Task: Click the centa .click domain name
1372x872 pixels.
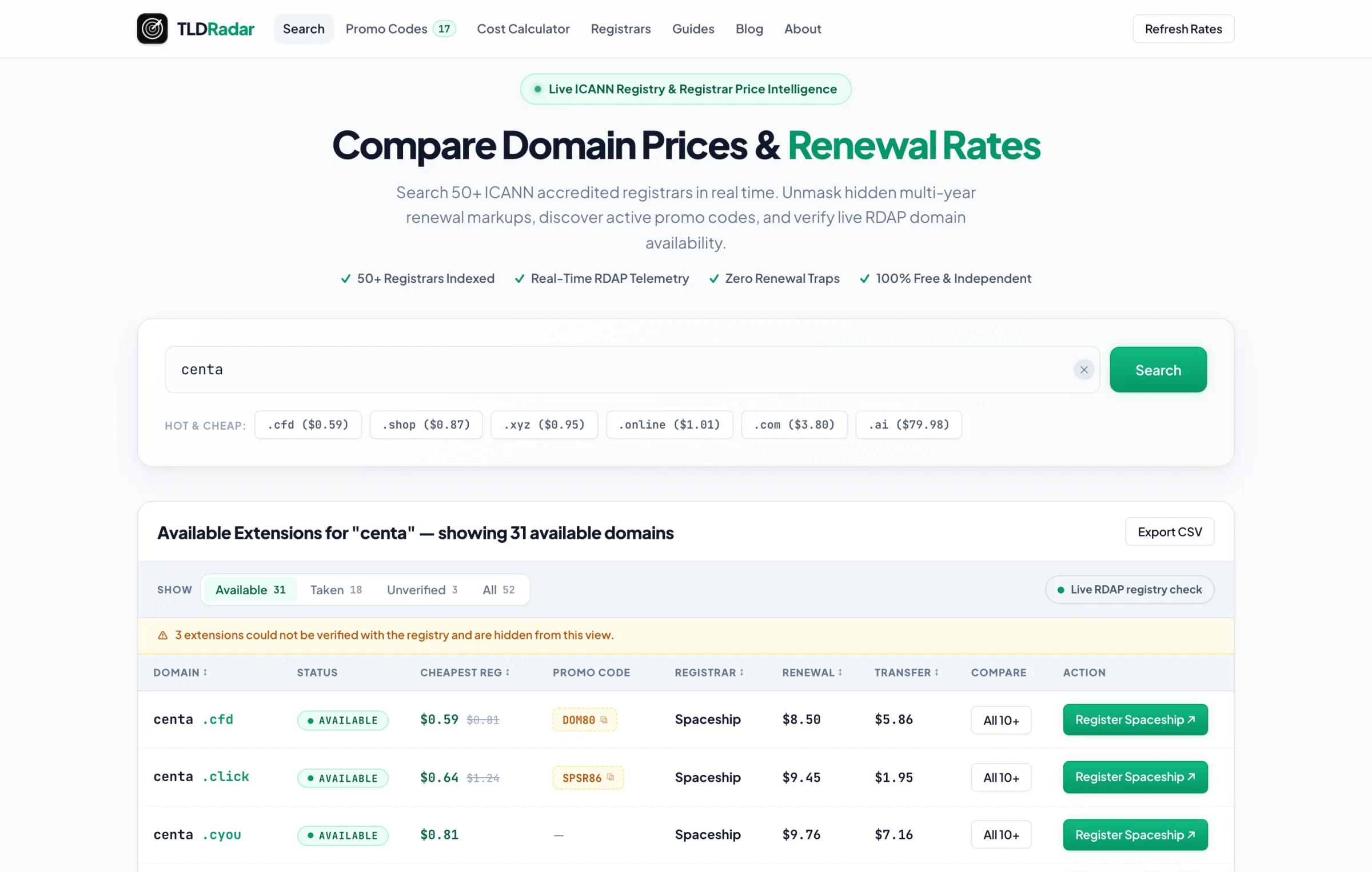Action: [x=201, y=777]
